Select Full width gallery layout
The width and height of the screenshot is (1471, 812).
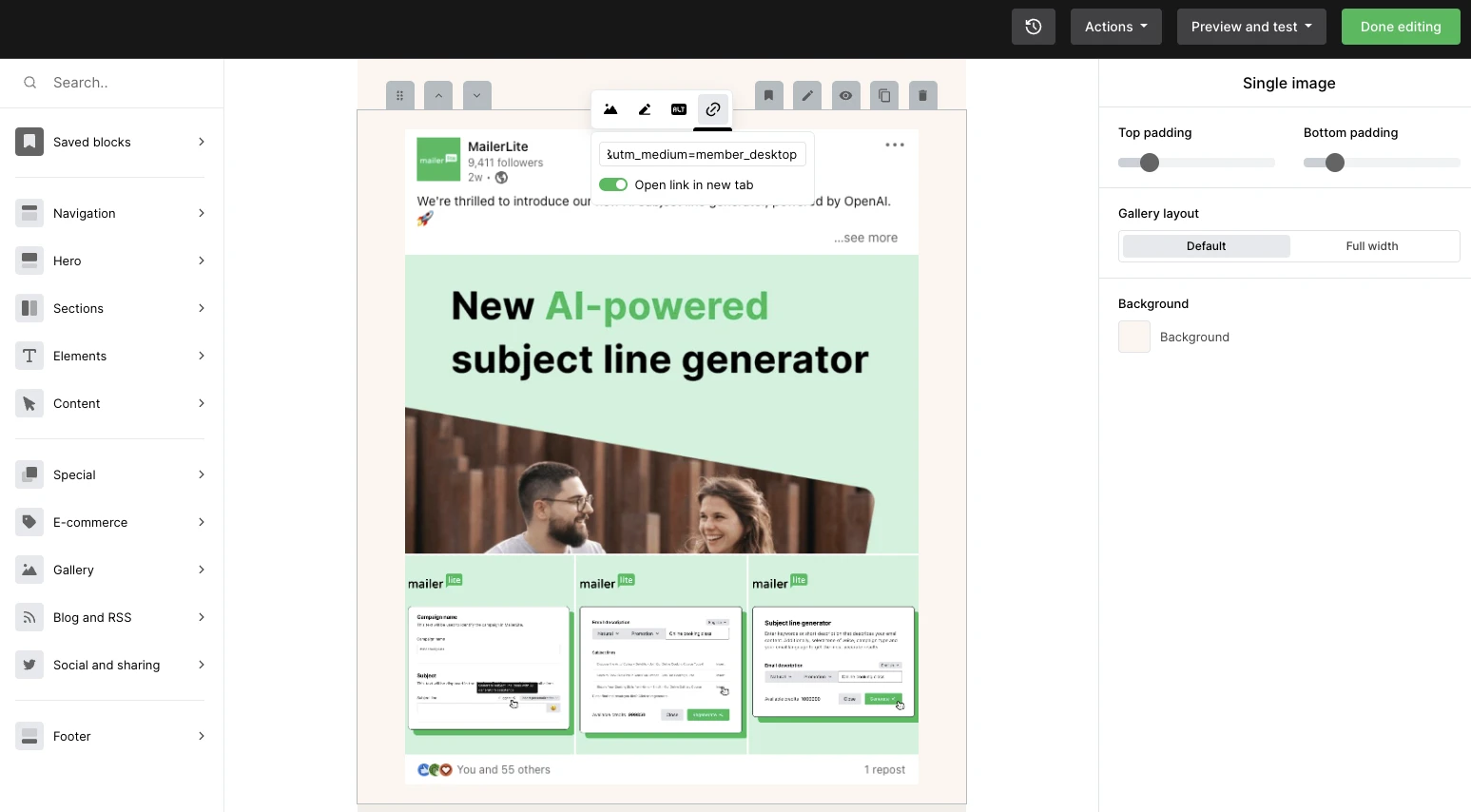[x=1371, y=246]
